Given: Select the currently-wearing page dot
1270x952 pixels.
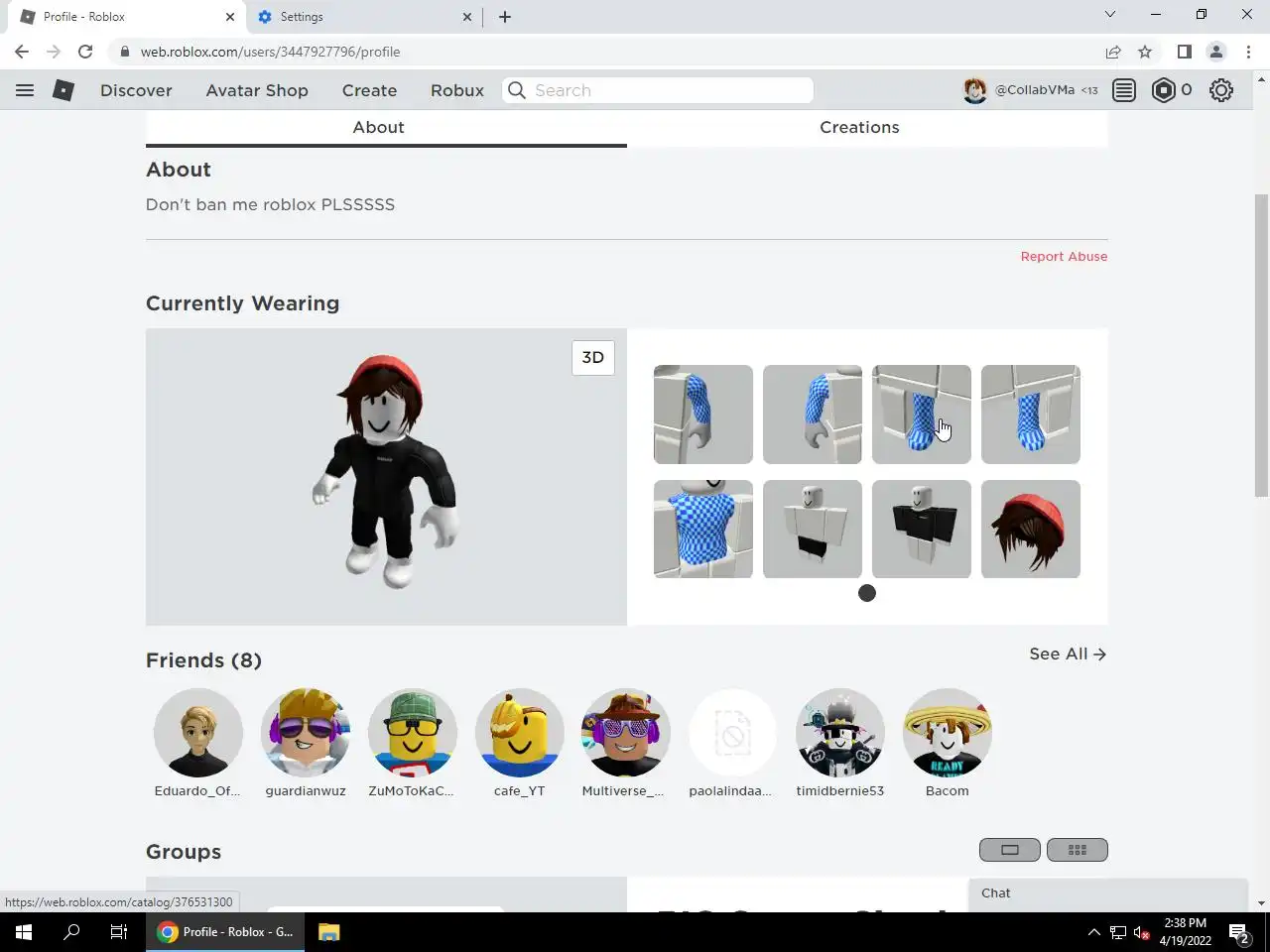Looking at the screenshot, I should [x=867, y=593].
